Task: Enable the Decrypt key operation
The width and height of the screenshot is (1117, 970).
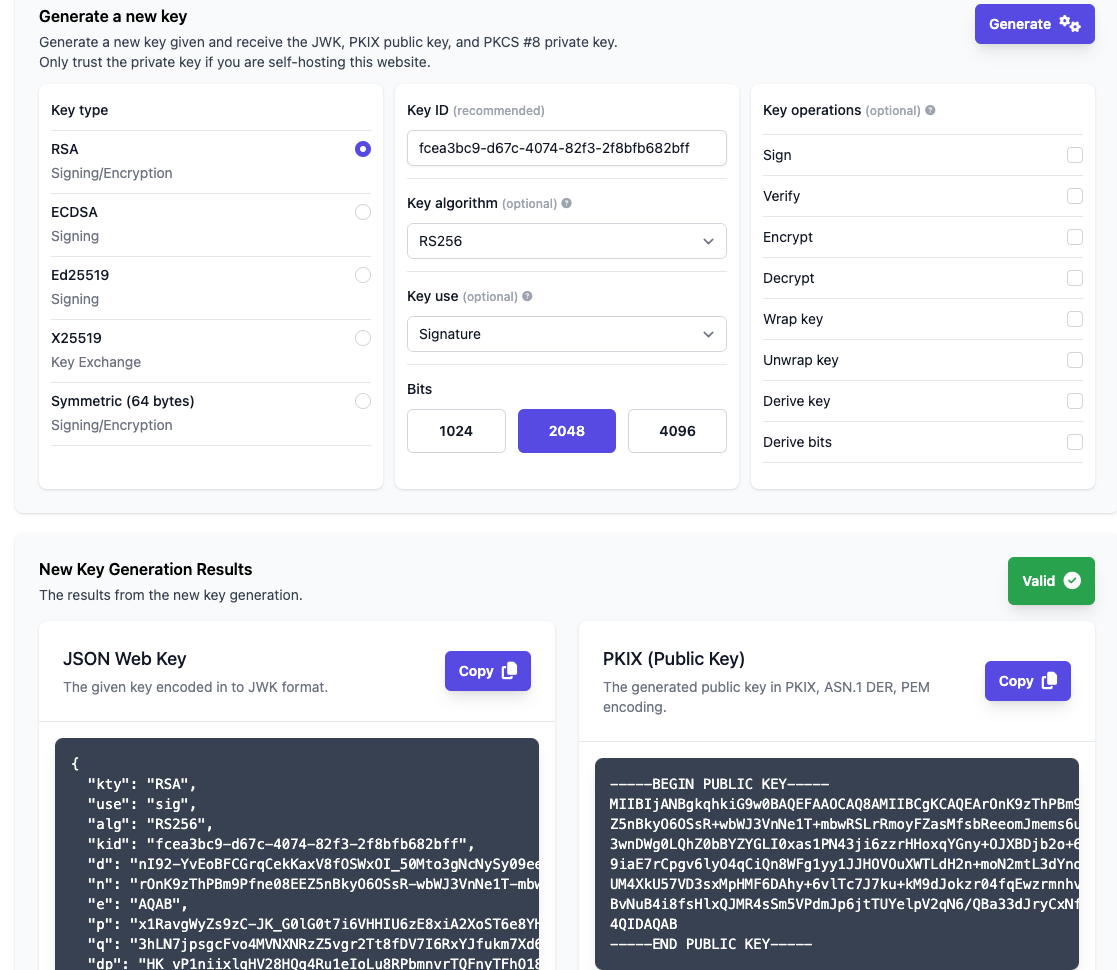Action: tap(1075, 278)
